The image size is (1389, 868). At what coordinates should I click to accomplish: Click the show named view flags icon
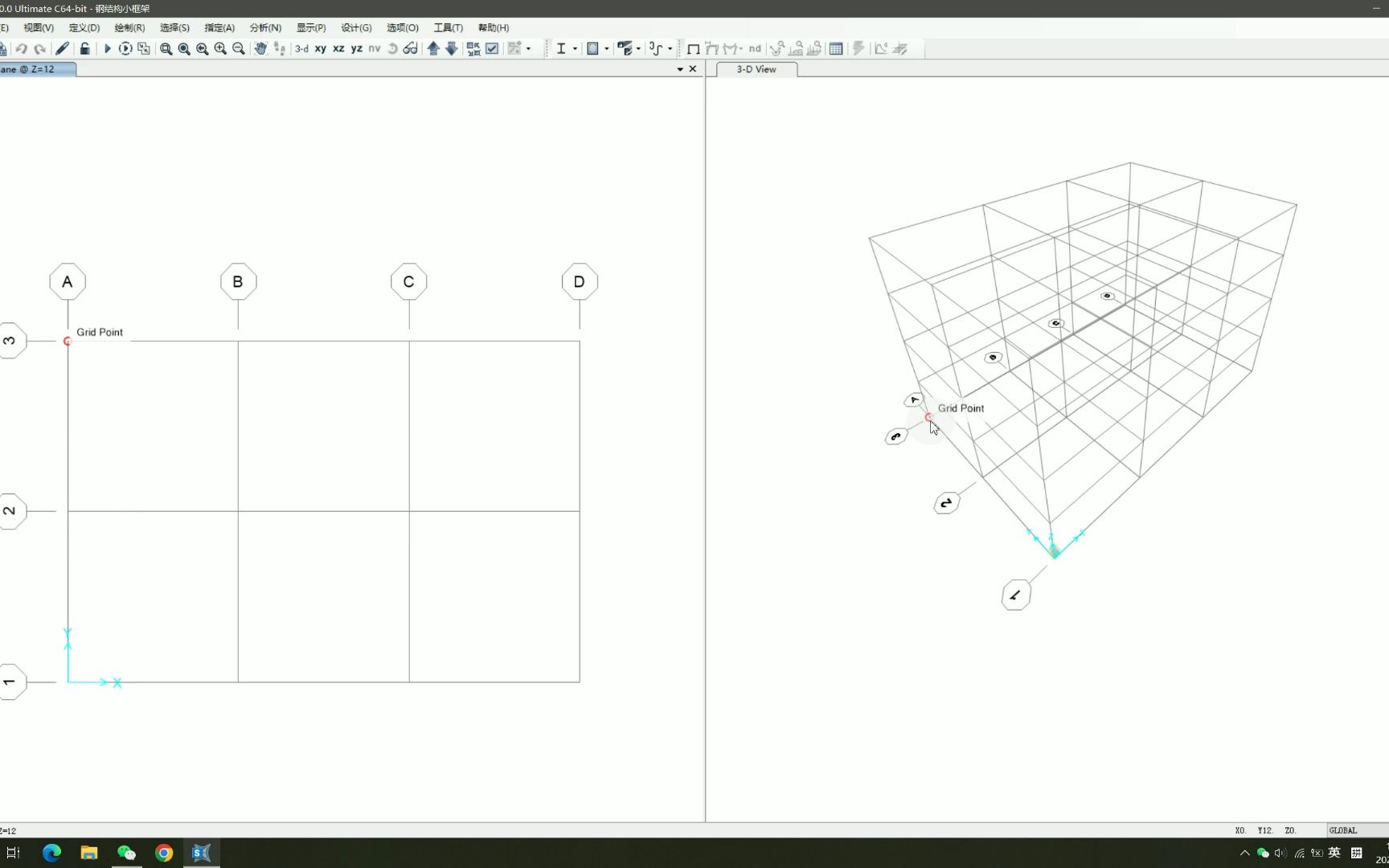click(x=625, y=49)
